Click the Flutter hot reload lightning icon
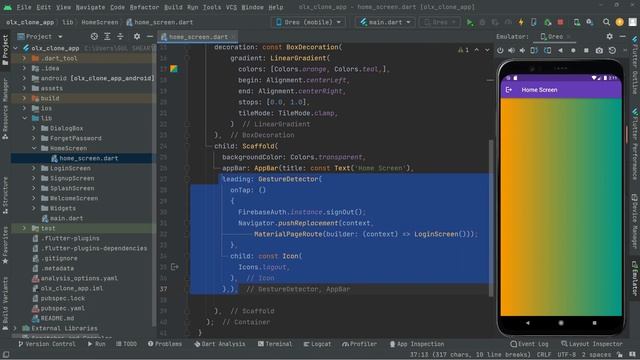The height and width of the screenshot is (360, 640). tap(521, 22)
